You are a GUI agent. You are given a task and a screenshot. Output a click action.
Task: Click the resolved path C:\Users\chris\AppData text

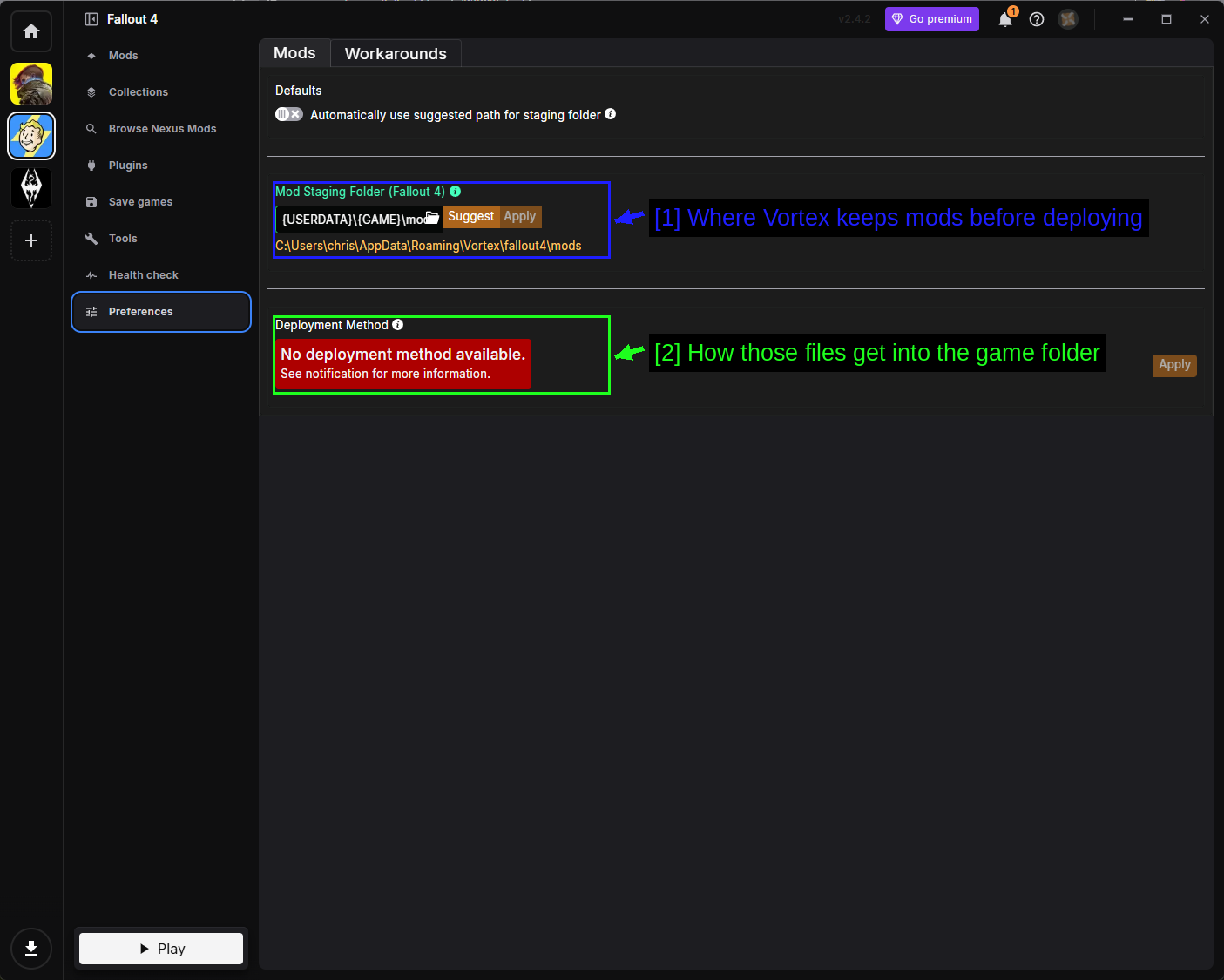click(x=429, y=246)
